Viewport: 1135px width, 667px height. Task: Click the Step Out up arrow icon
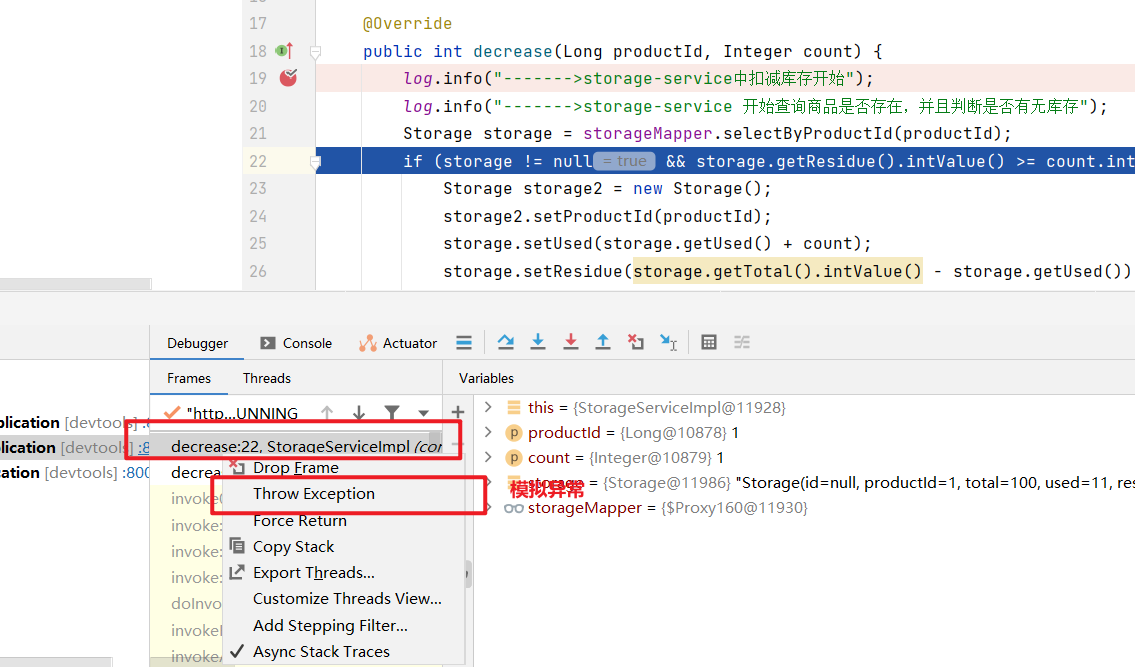(x=602, y=342)
